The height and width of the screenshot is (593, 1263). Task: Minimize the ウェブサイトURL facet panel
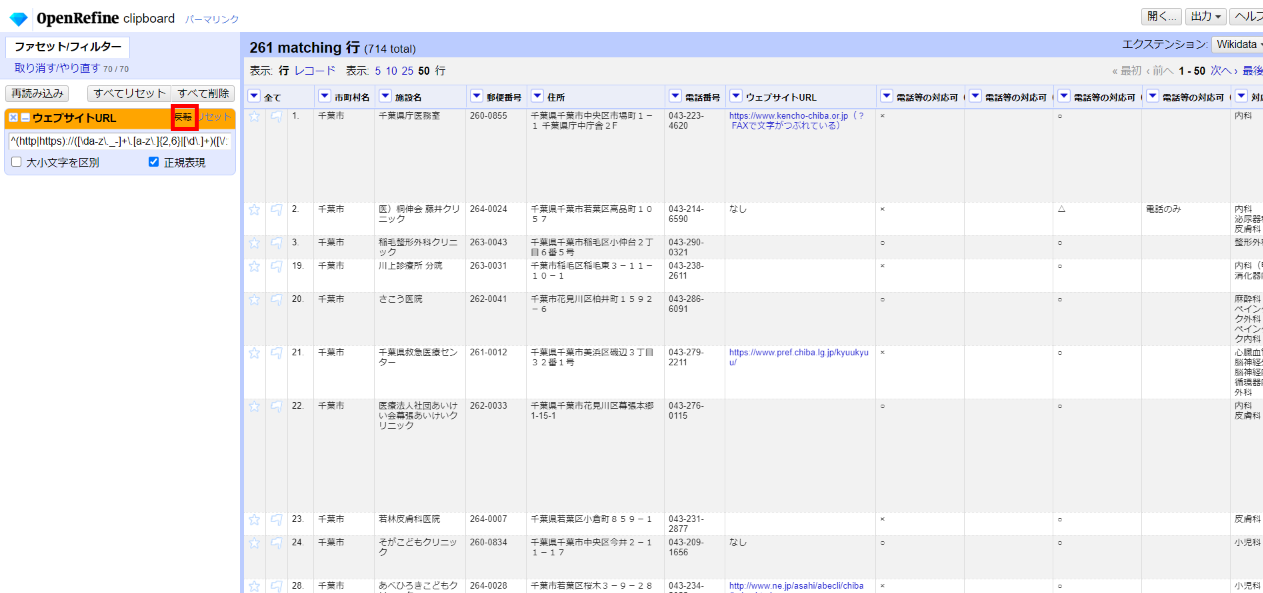pyautogui.click(x=25, y=118)
